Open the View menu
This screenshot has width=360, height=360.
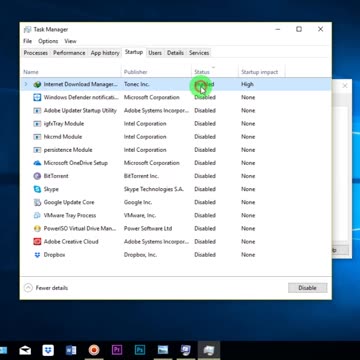[x=70, y=41]
